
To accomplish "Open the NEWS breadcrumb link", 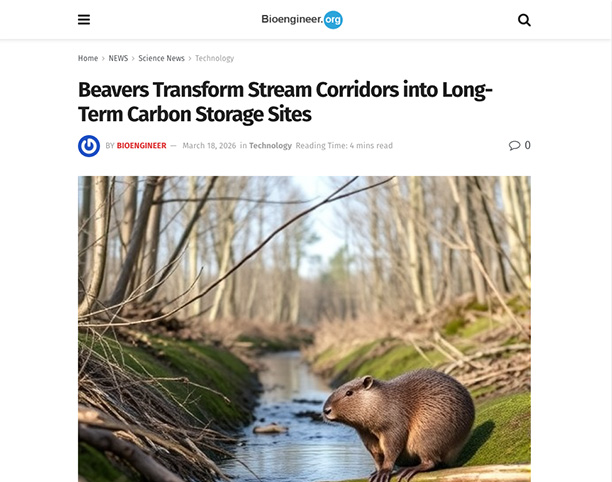I will (118, 58).
